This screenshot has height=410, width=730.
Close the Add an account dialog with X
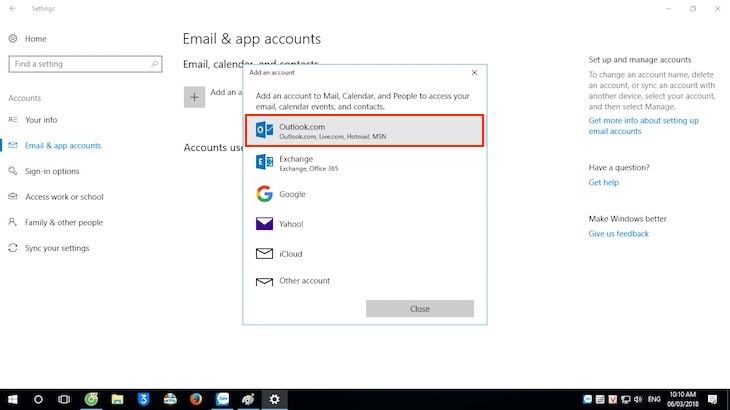click(x=474, y=73)
